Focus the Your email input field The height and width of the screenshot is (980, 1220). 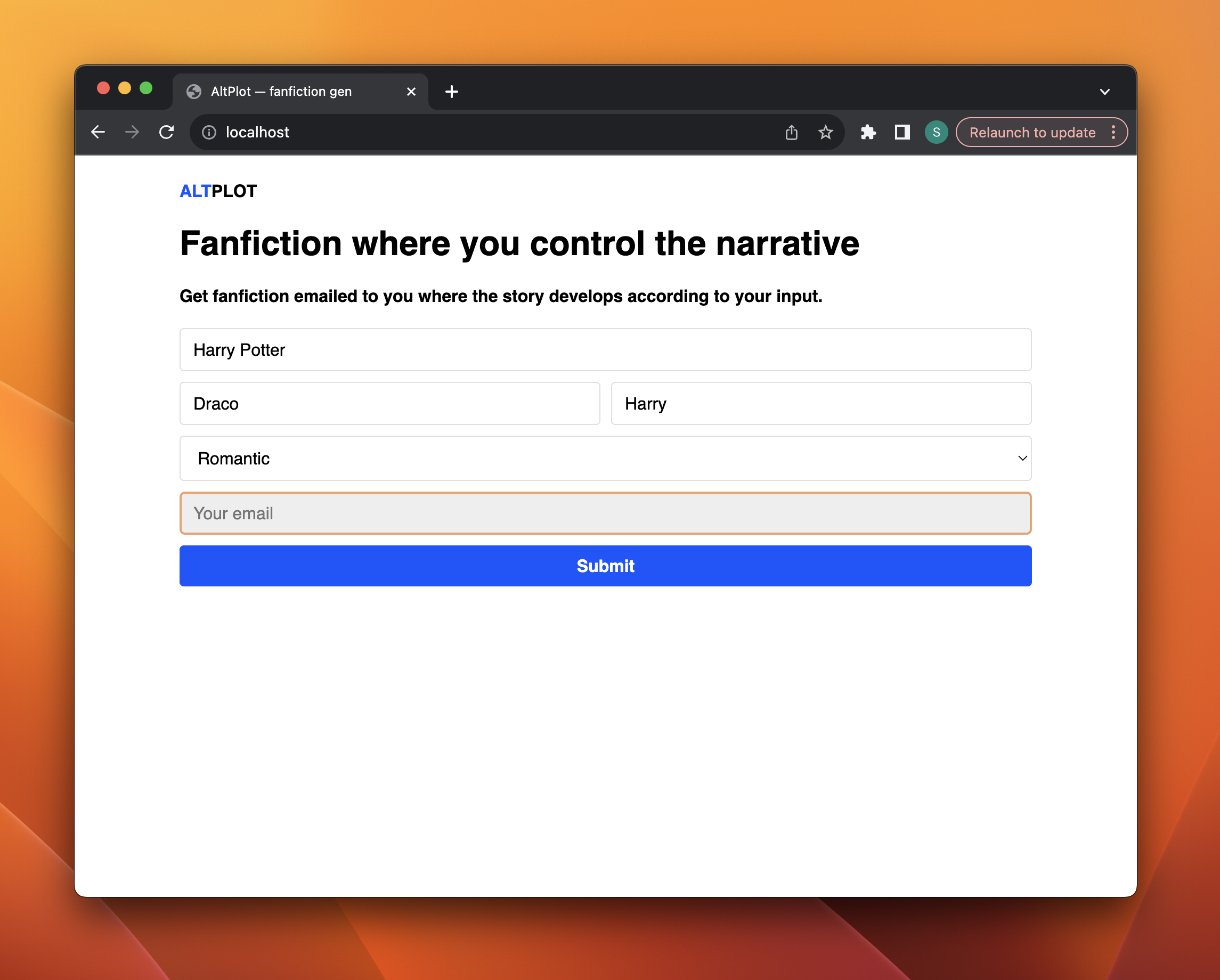pos(605,513)
